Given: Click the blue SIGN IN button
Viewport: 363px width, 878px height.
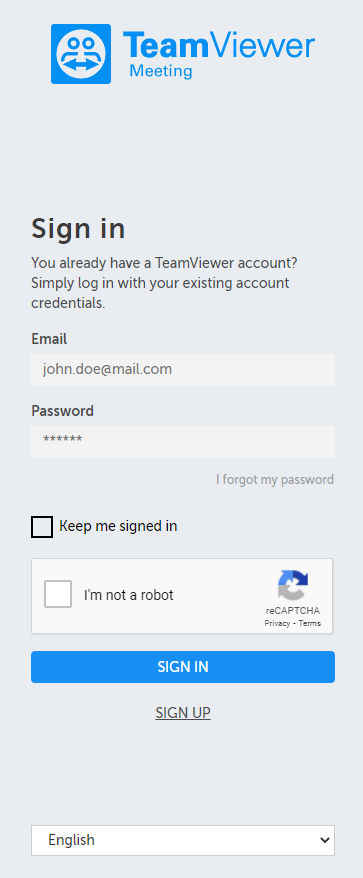Looking at the screenshot, I should (183, 666).
